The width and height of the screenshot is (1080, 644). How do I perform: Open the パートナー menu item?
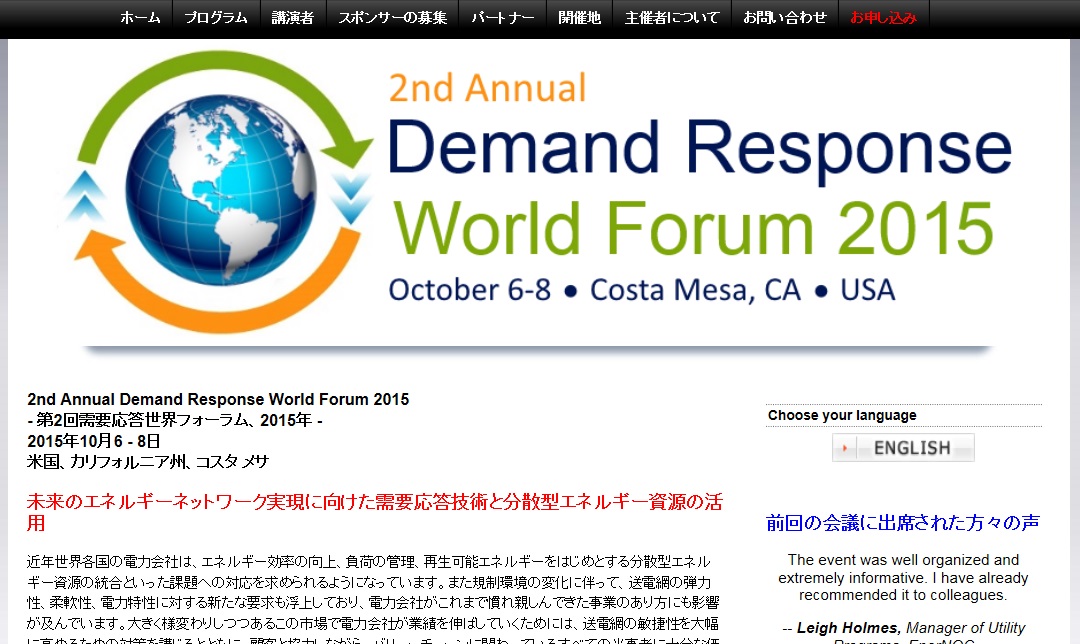503,18
